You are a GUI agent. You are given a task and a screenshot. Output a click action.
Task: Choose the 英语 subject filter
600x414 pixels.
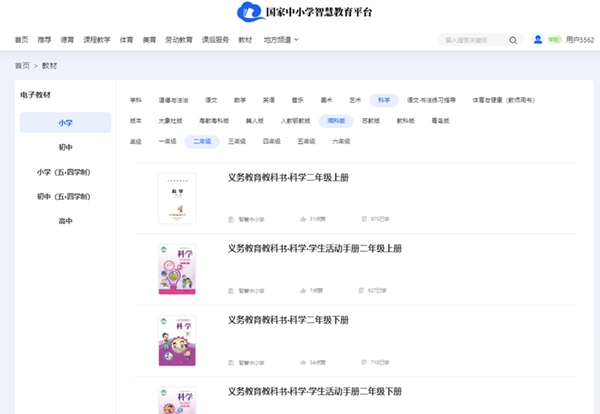coord(269,100)
